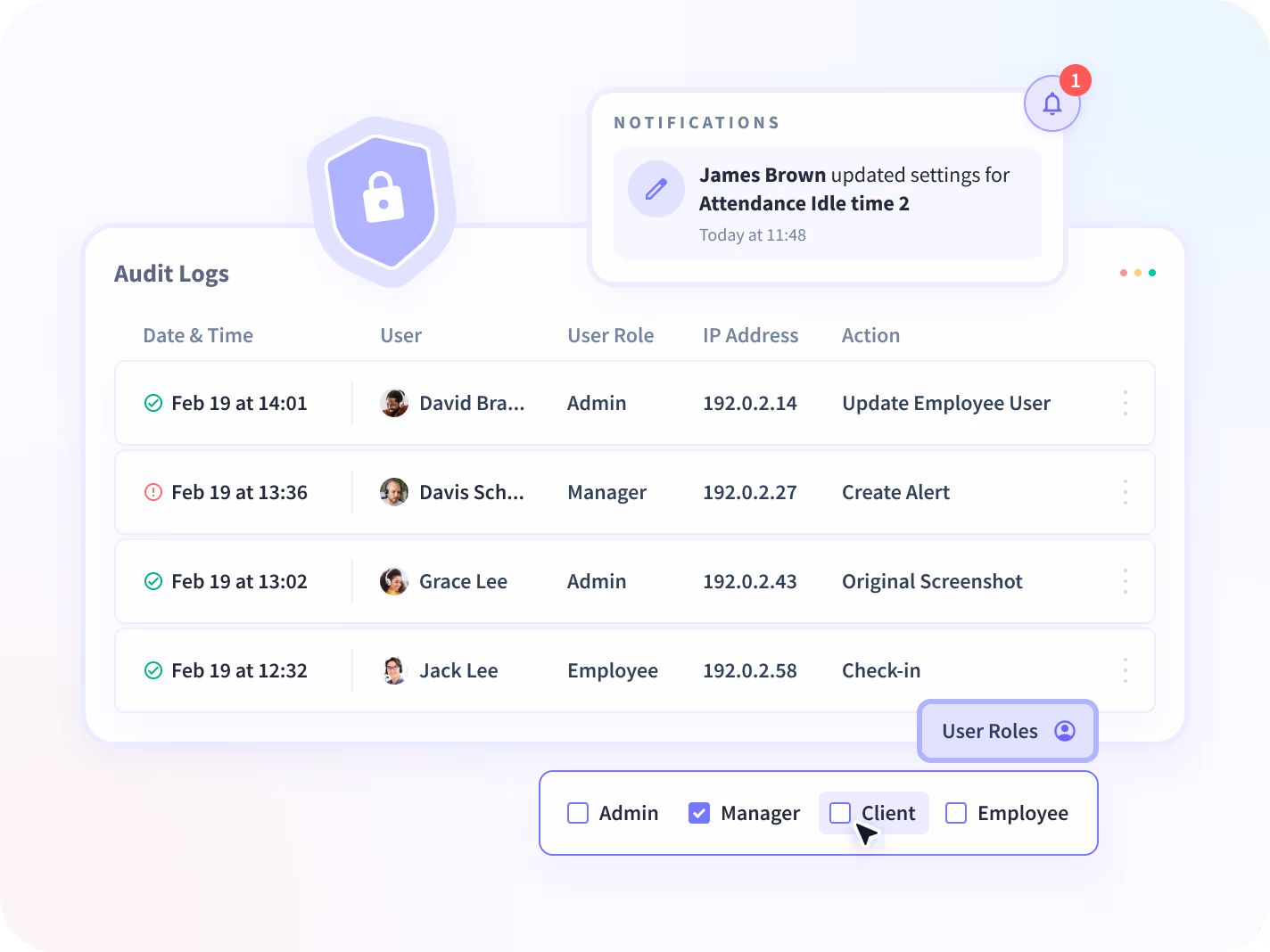
Task: Click the green window dot indicator
Action: click(x=1152, y=273)
